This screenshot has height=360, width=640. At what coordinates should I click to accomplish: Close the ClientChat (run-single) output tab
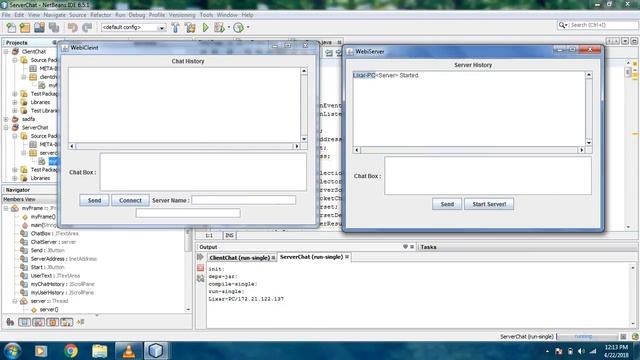(x=273, y=258)
